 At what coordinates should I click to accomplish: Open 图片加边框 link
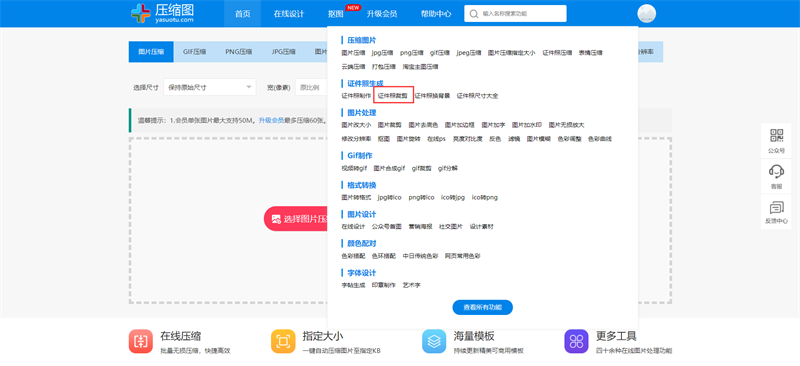coord(460,125)
